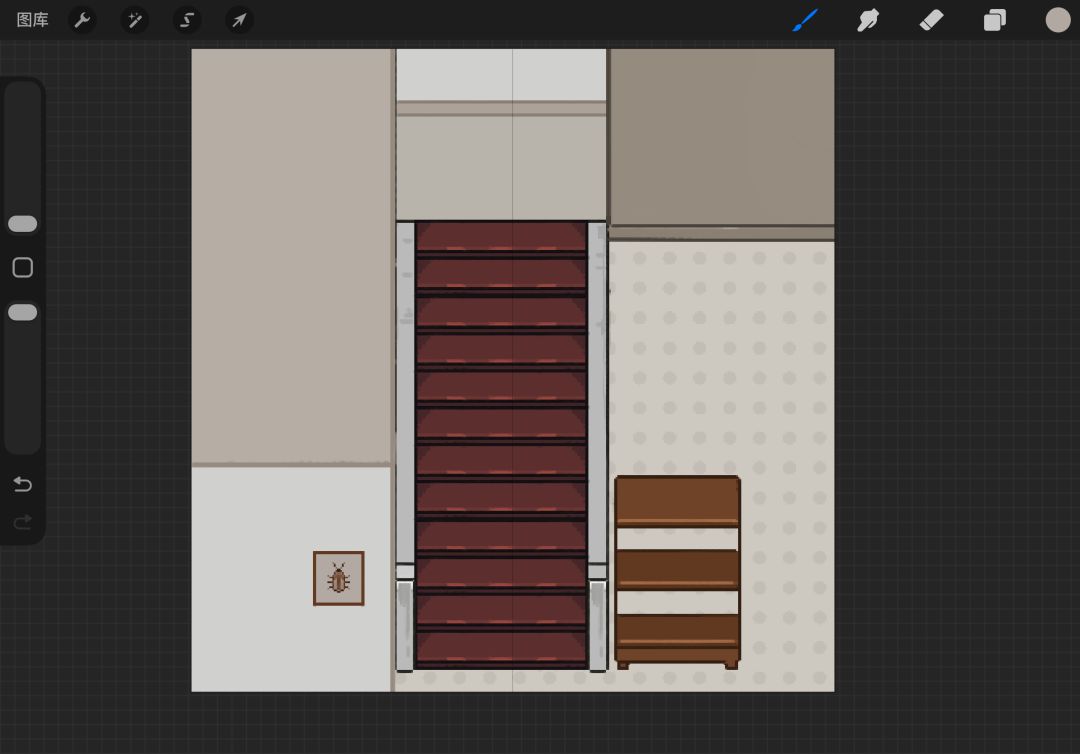This screenshot has height=754, width=1080.
Task: Adjust the brush opacity slider handle
Action: pyautogui.click(x=23, y=313)
